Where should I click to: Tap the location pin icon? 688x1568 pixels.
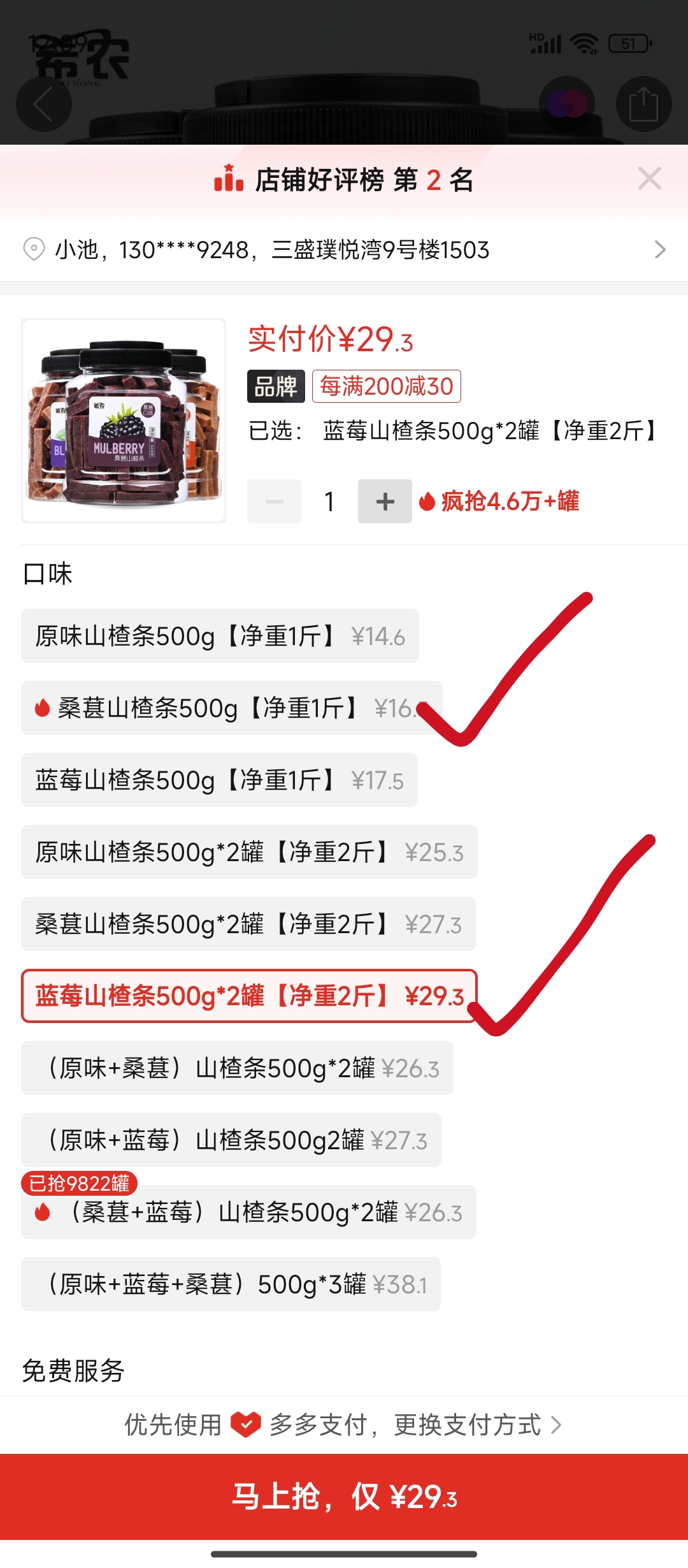coord(34,249)
